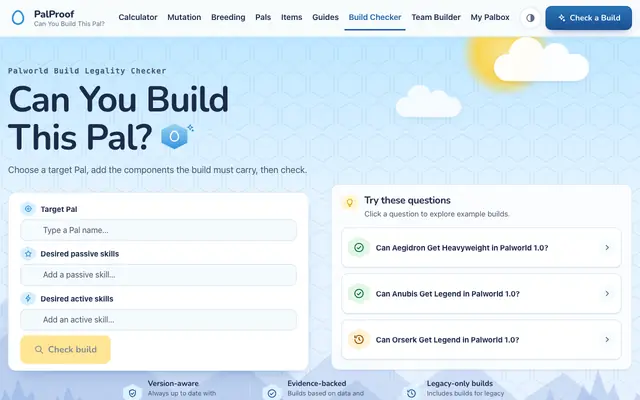Expand the Aegidron Heavyweight question chevron
This screenshot has width=640, height=400.
click(607, 248)
